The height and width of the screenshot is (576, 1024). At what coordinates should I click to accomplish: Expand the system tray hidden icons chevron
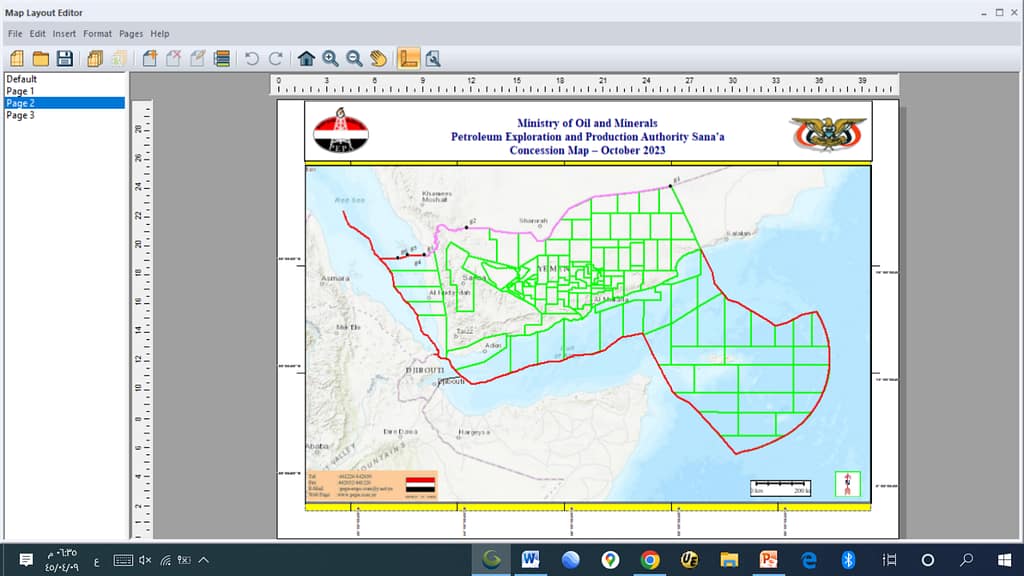(204, 560)
